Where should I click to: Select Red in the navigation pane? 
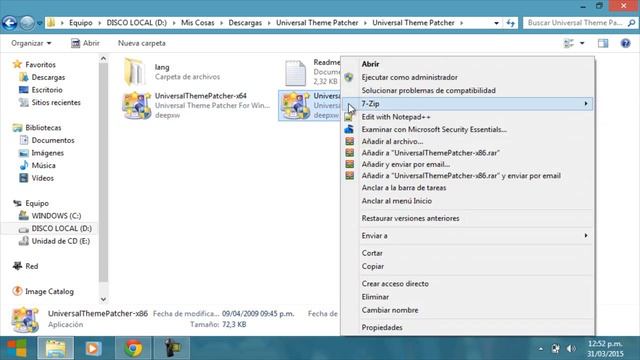31,266
